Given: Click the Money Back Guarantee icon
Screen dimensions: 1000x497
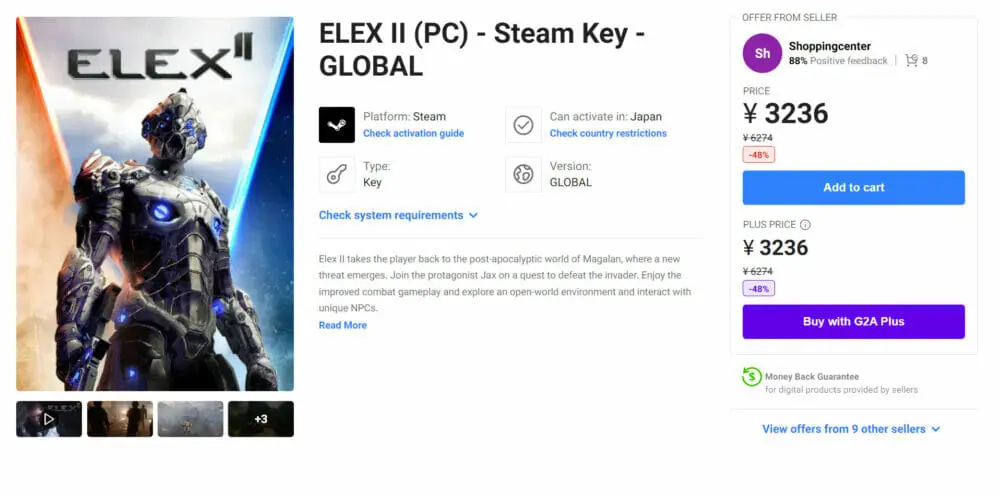Looking at the screenshot, I should (751, 377).
